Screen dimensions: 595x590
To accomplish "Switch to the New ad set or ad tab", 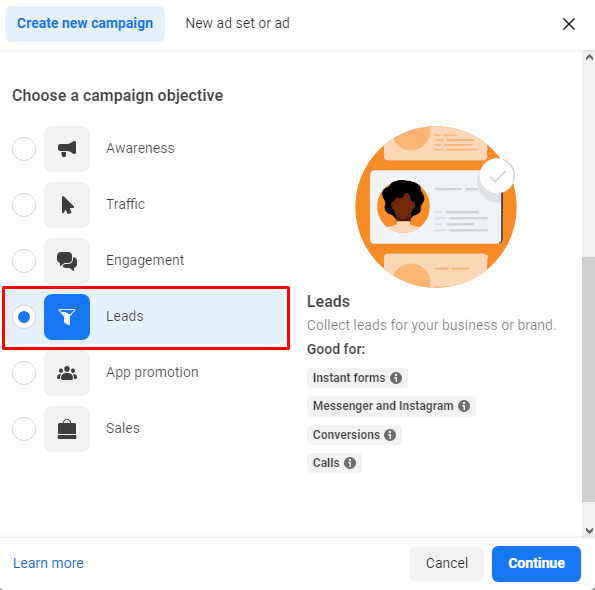I will coord(238,24).
